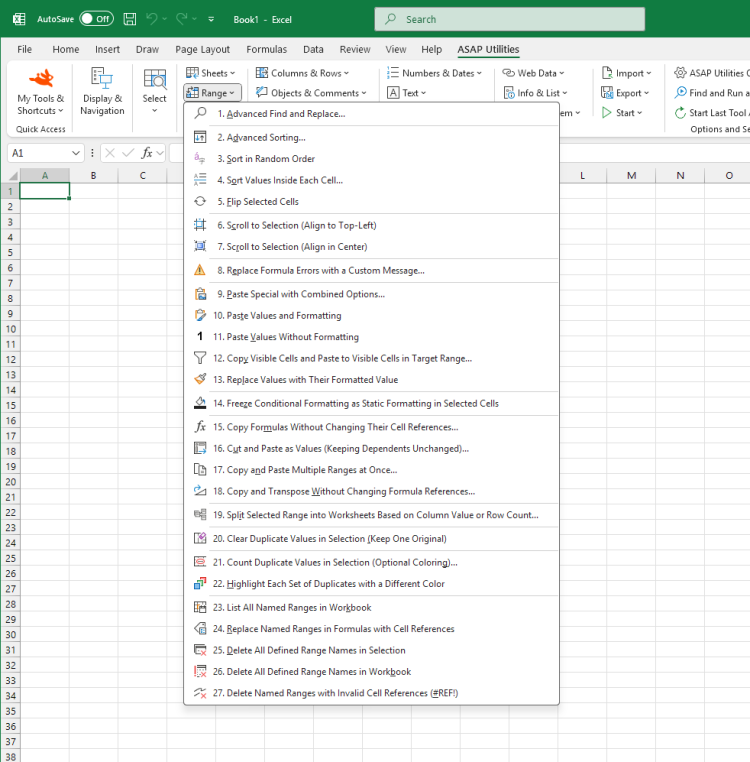Click the Flip Selected Cells icon
The image size is (750, 762).
pos(200,202)
